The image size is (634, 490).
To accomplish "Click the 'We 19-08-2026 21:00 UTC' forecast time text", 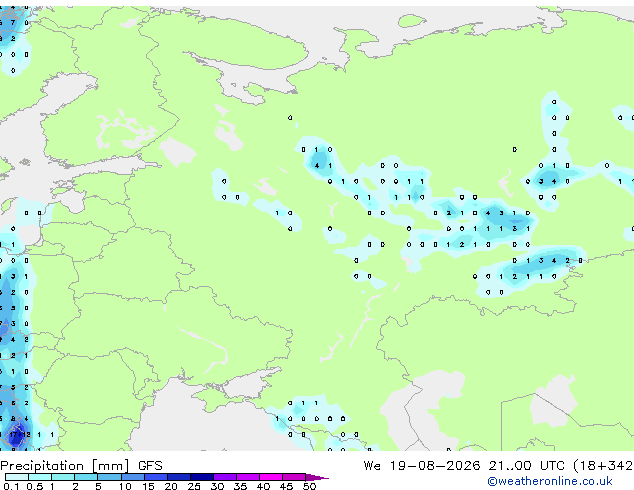I will [464, 466].
